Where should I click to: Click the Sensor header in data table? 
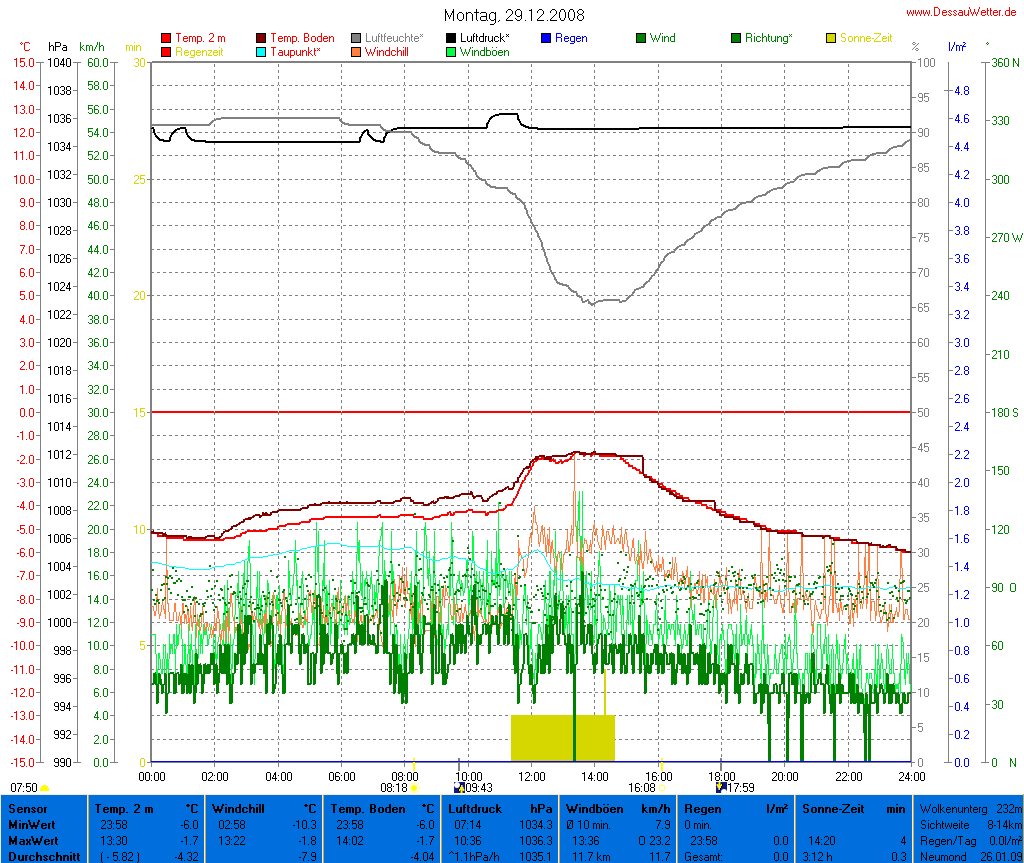pos(28,807)
